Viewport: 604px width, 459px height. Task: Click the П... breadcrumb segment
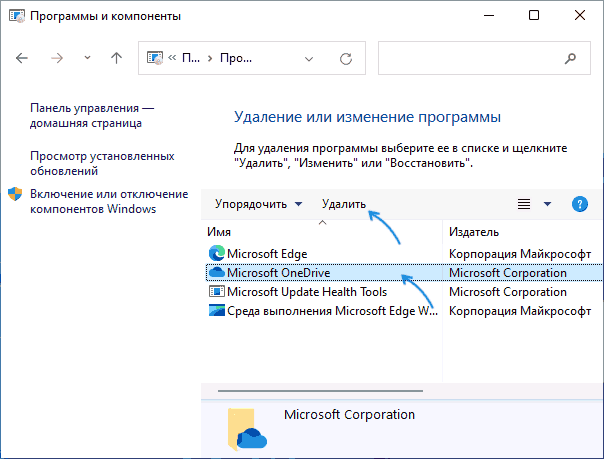click(x=191, y=58)
